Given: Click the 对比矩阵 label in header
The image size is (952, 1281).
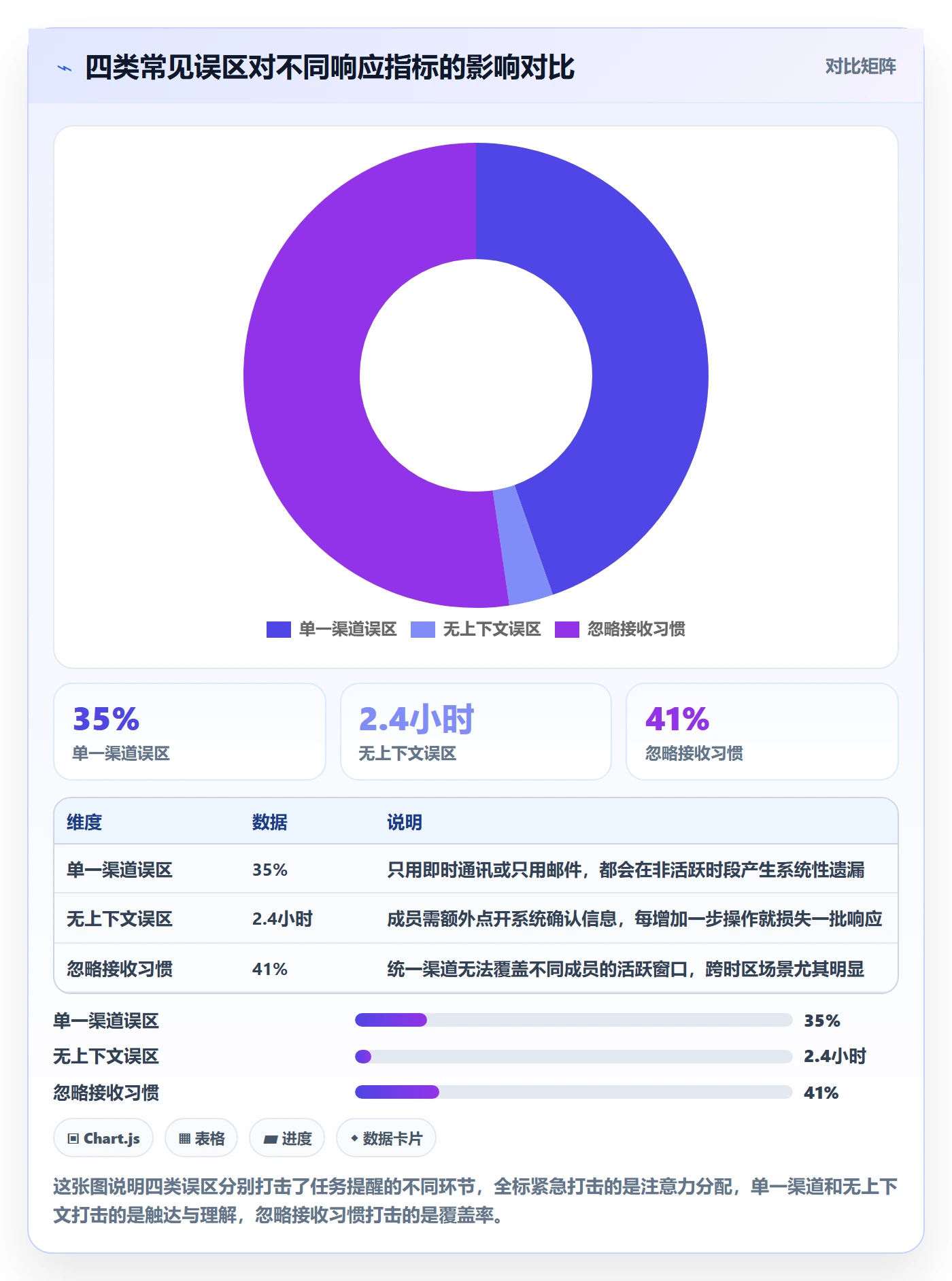Looking at the screenshot, I should click(860, 66).
